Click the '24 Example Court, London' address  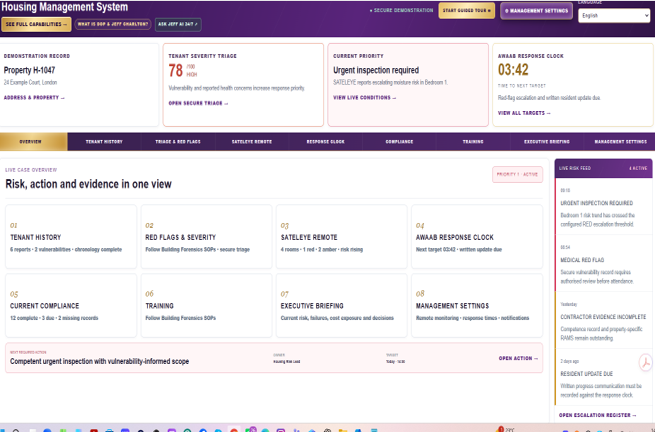tap(30, 83)
